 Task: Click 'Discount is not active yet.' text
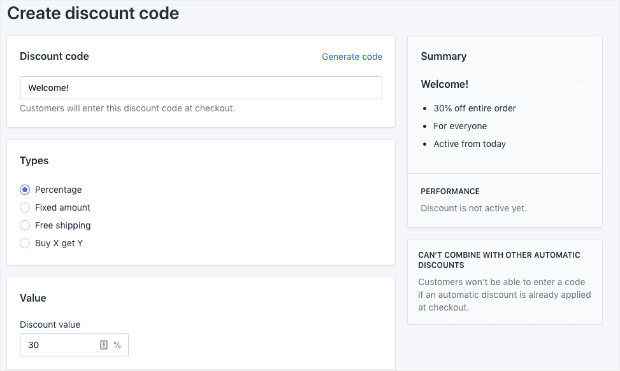[x=473, y=208]
